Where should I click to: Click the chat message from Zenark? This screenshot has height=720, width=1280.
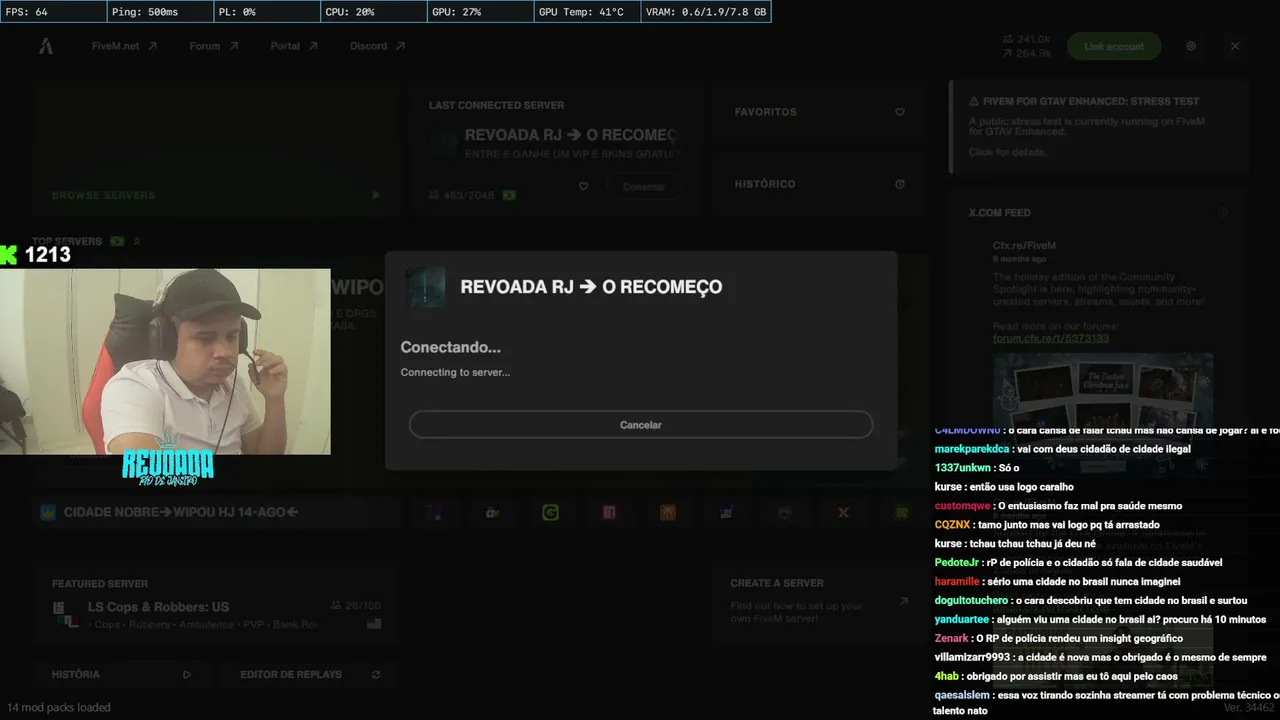[x=1059, y=638]
